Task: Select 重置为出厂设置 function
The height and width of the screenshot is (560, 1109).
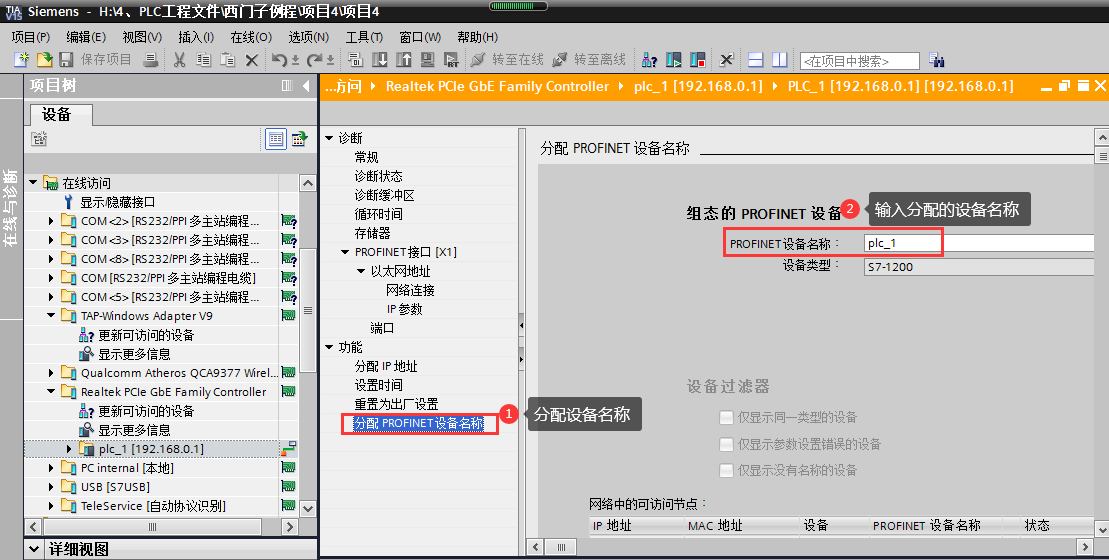Action: tap(396, 404)
